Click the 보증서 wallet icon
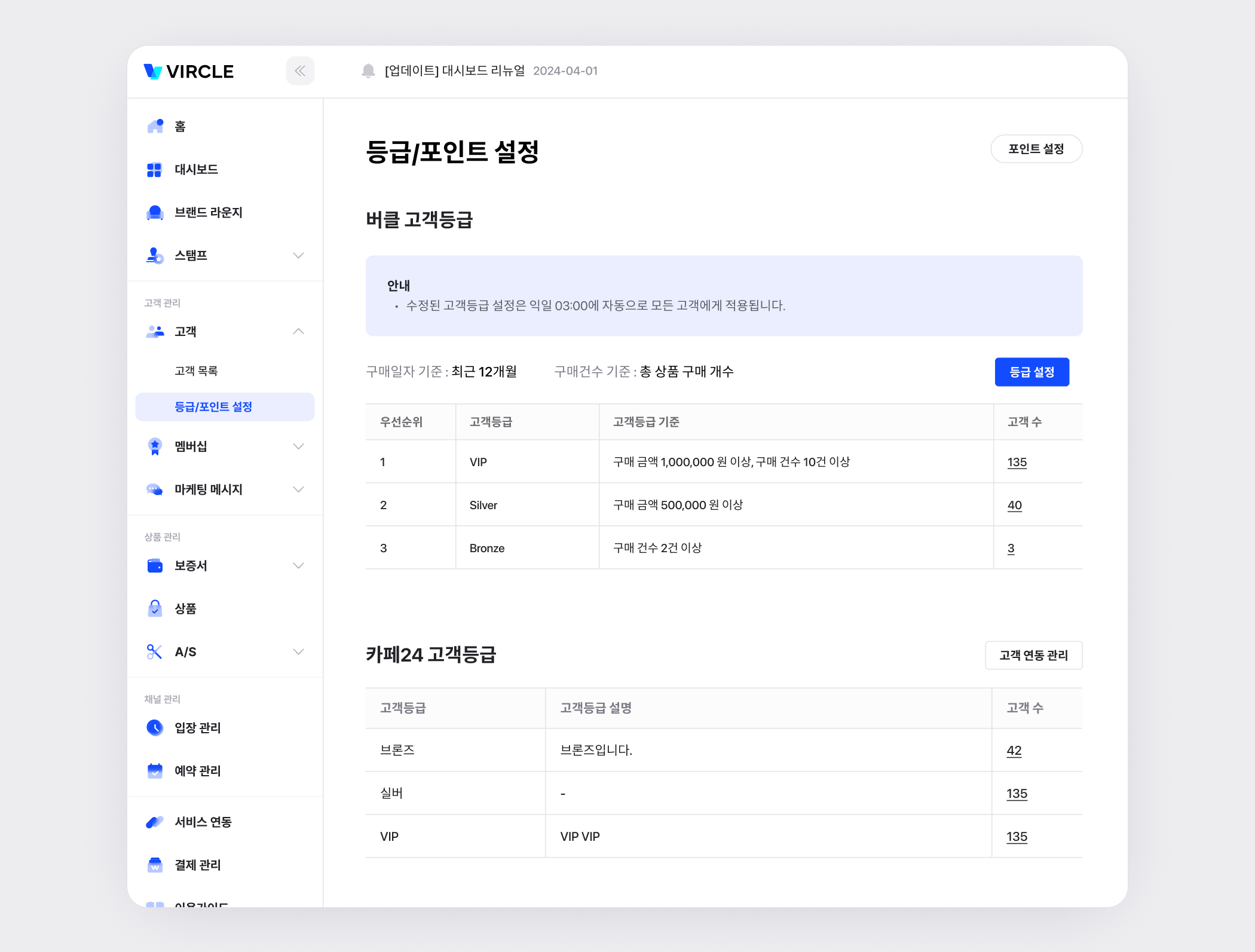1255x952 pixels. point(155,565)
